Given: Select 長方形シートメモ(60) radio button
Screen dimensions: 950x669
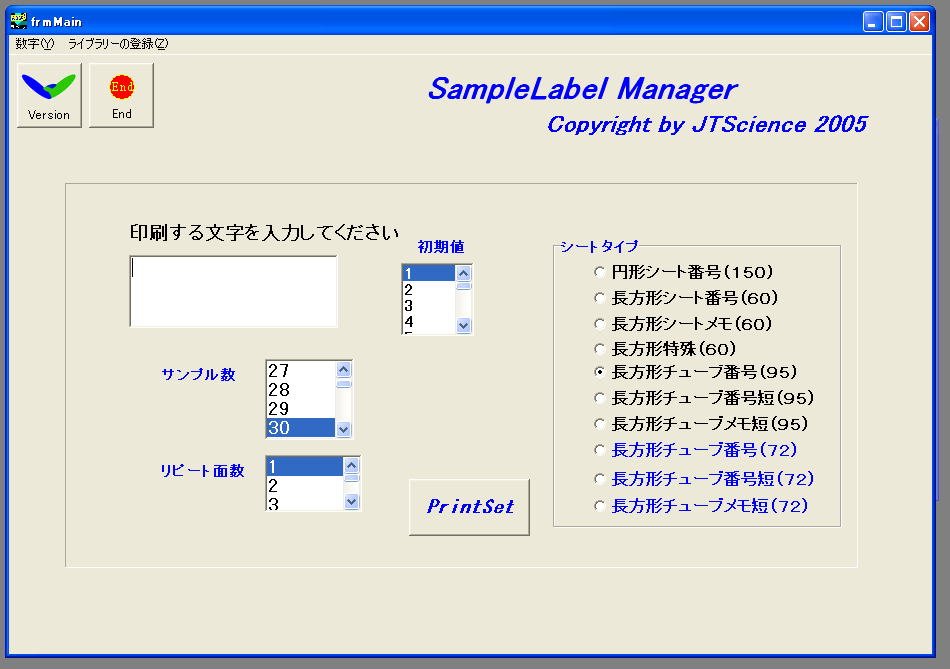Looking at the screenshot, I should tap(600, 324).
